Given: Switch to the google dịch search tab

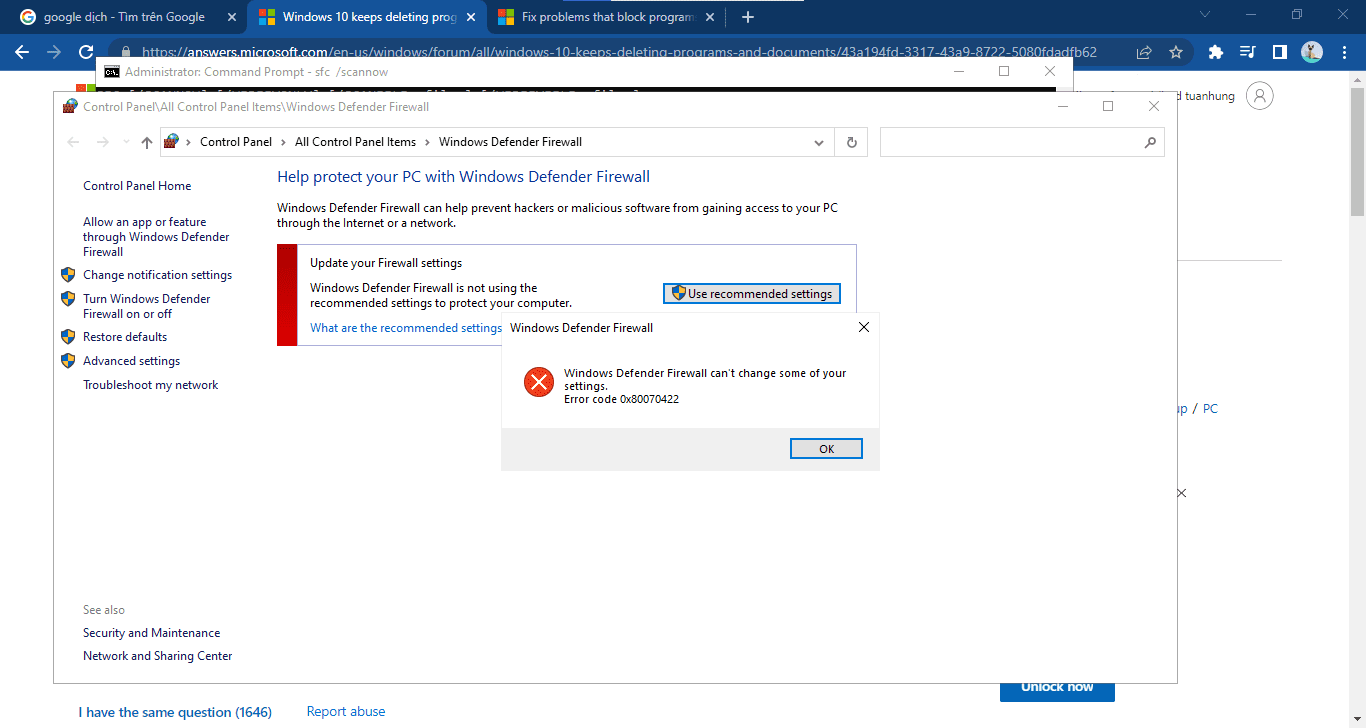Looking at the screenshot, I should pos(126,17).
